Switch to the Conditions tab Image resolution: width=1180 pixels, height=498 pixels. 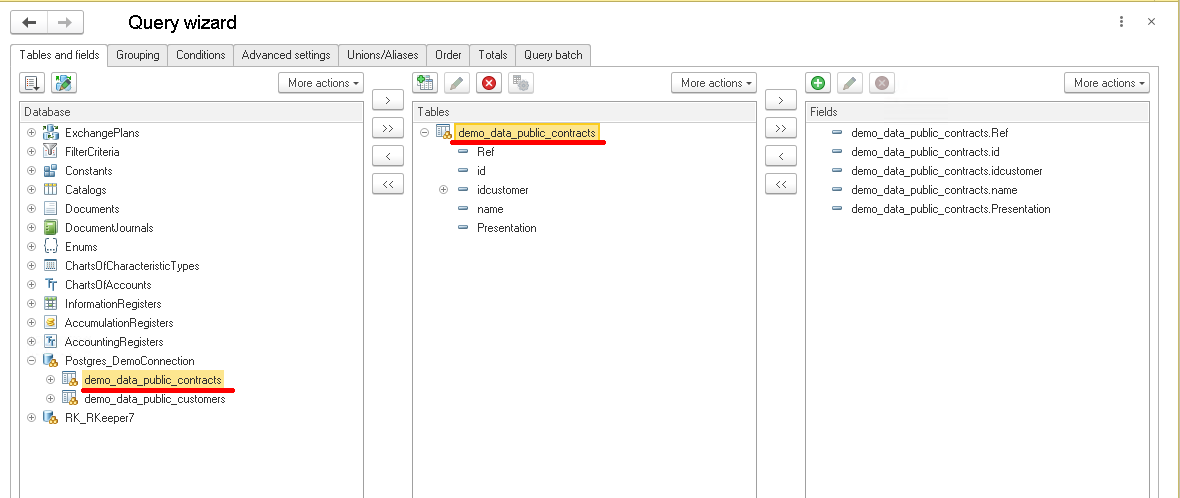click(x=200, y=55)
